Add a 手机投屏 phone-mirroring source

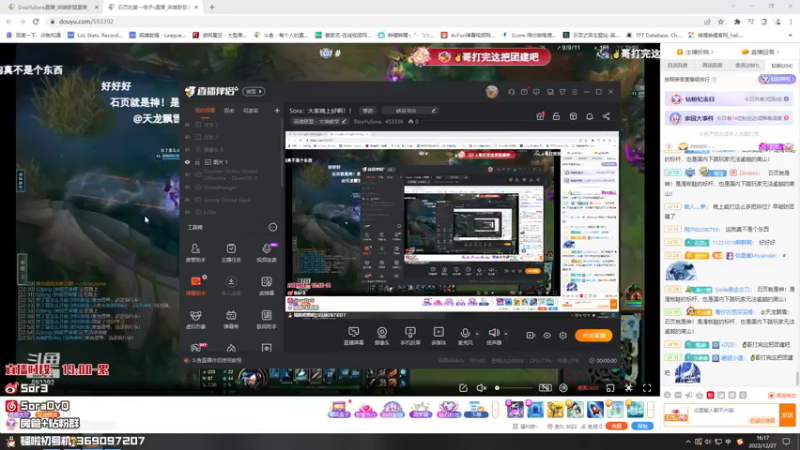(x=410, y=336)
